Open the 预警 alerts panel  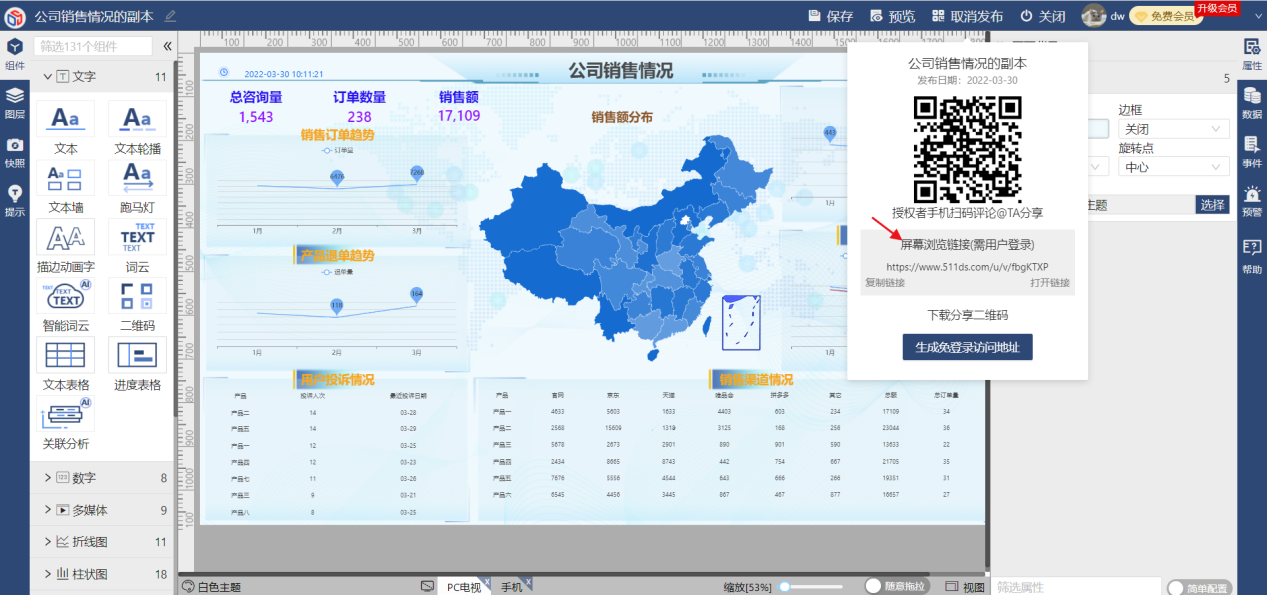tap(1252, 201)
